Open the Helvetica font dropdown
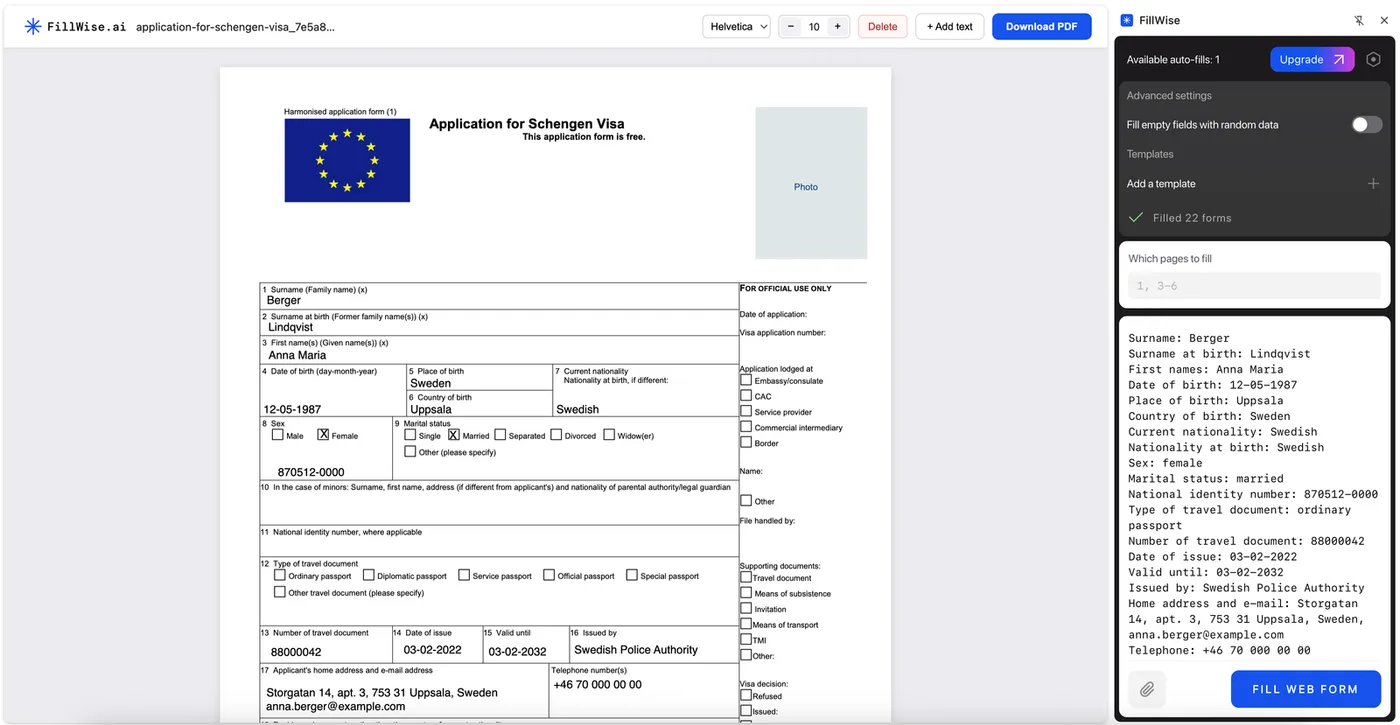 (x=736, y=27)
